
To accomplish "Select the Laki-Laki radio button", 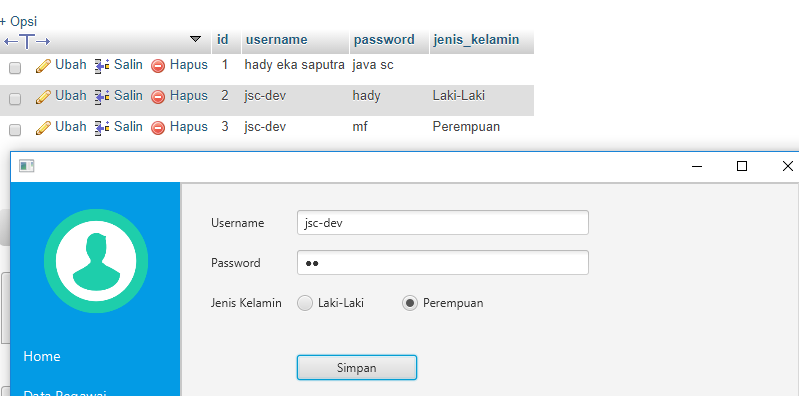I will [305, 303].
